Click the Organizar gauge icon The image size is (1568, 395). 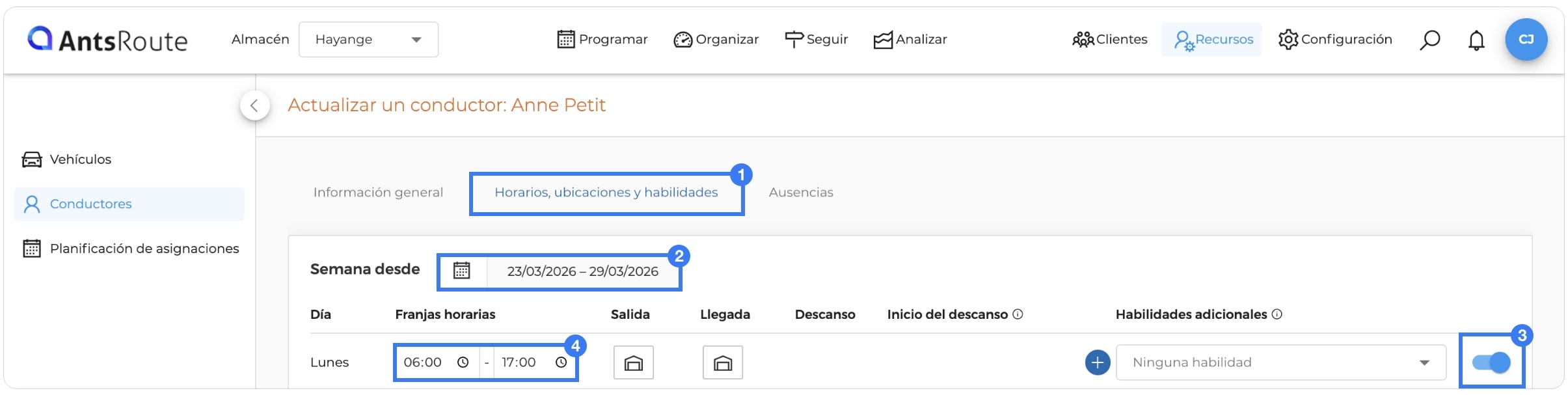click(683, 40)
